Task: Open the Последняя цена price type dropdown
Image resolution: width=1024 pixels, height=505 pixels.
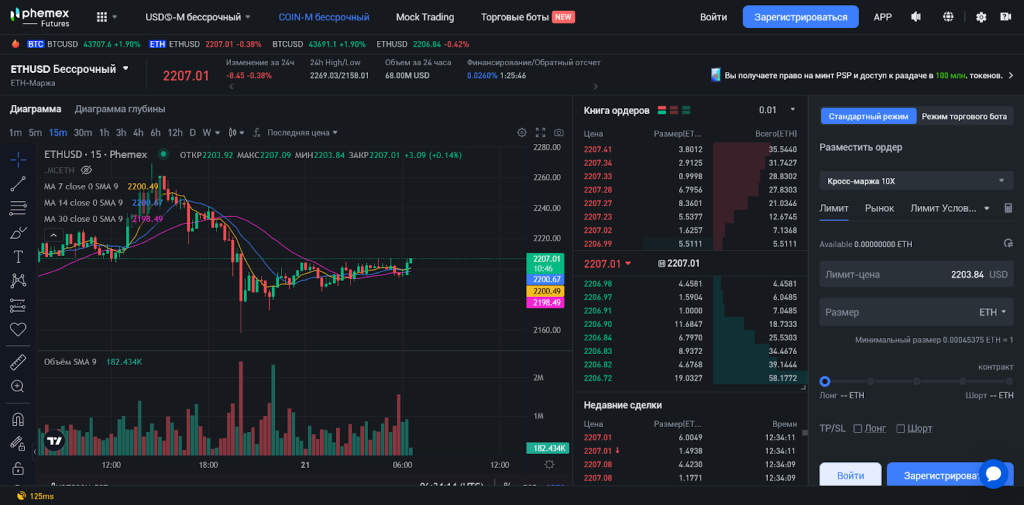Action: pyautogui.click(x=302, y=133)
